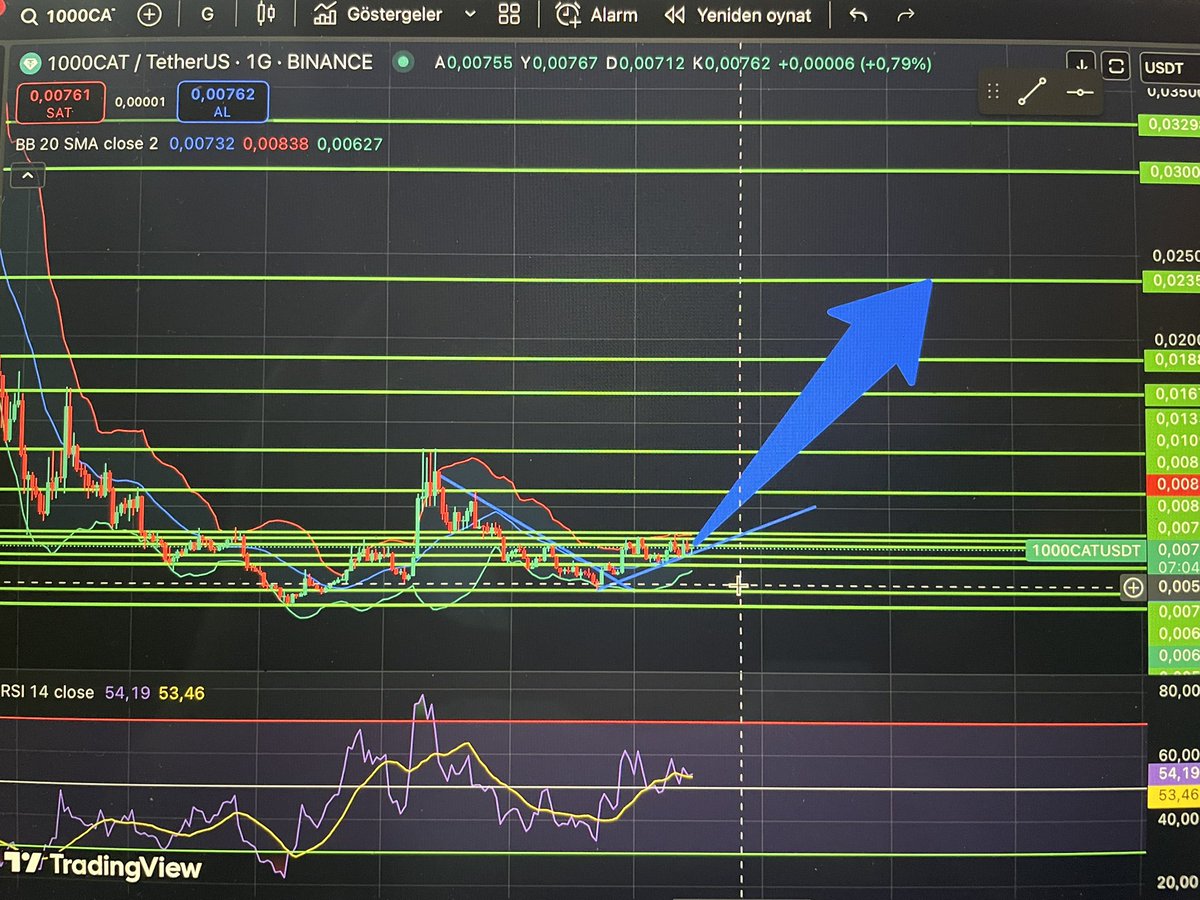The height and width of the screenshot is (900, 1200).
Task: Click the red 0,00838 BB upper value
Action: click(275, 144)
